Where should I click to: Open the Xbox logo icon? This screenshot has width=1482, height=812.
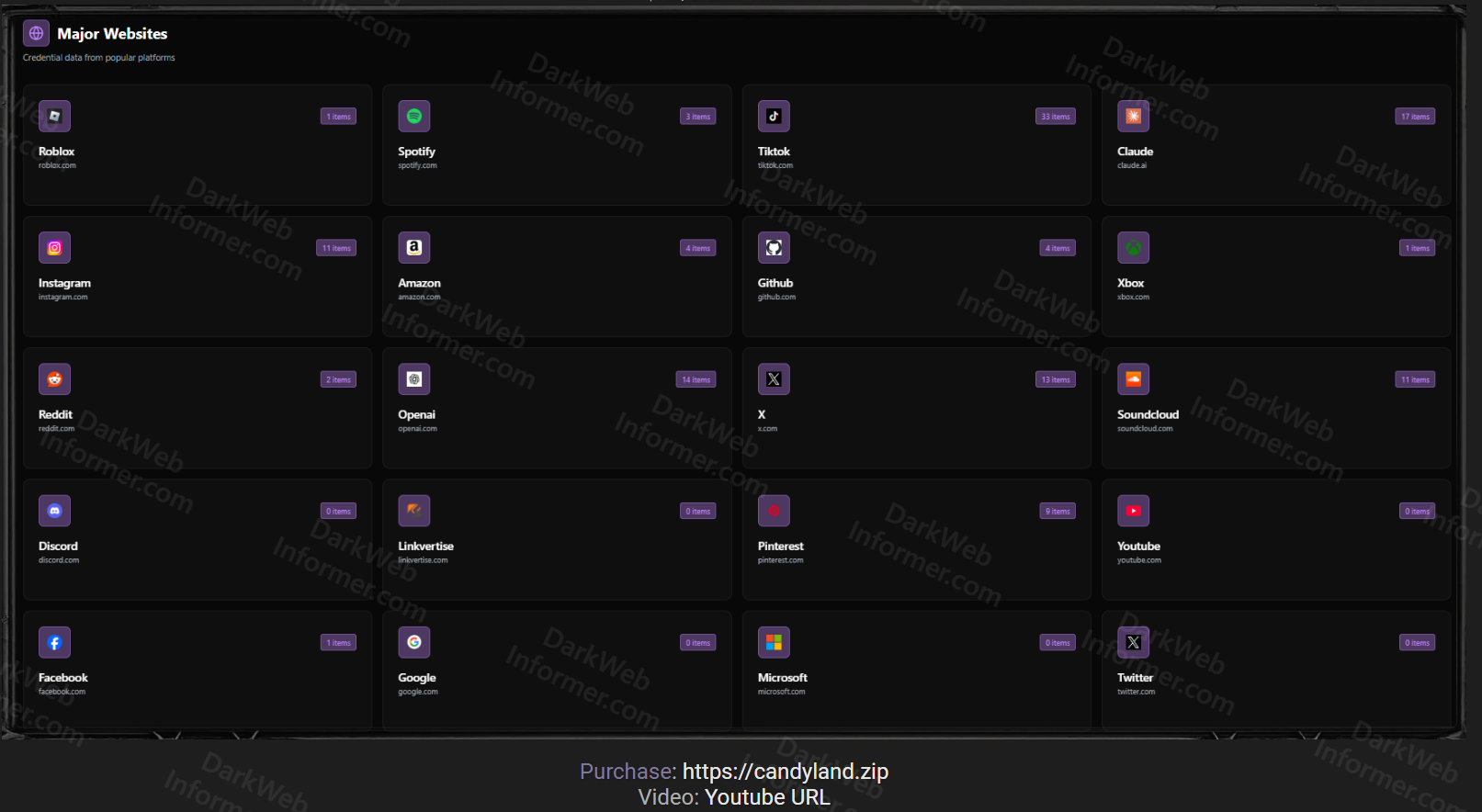pyautogui.click(x=1133, y=248)
